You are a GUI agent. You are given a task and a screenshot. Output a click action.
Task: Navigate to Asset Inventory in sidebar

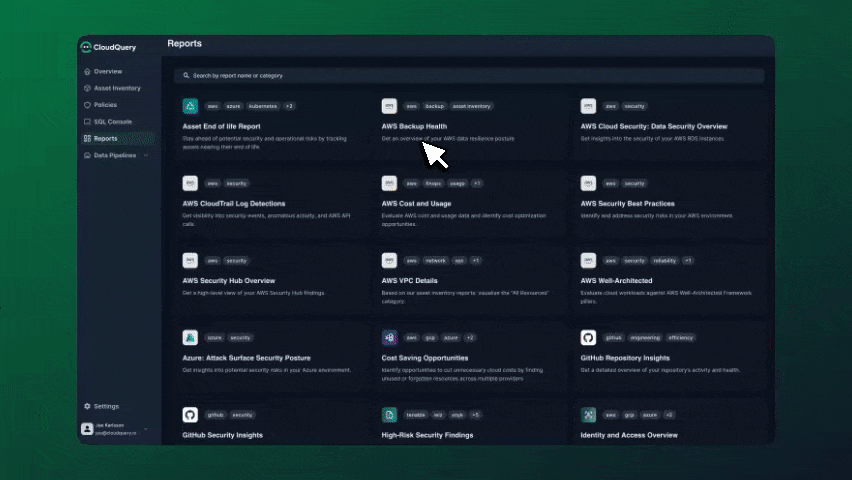117,88
